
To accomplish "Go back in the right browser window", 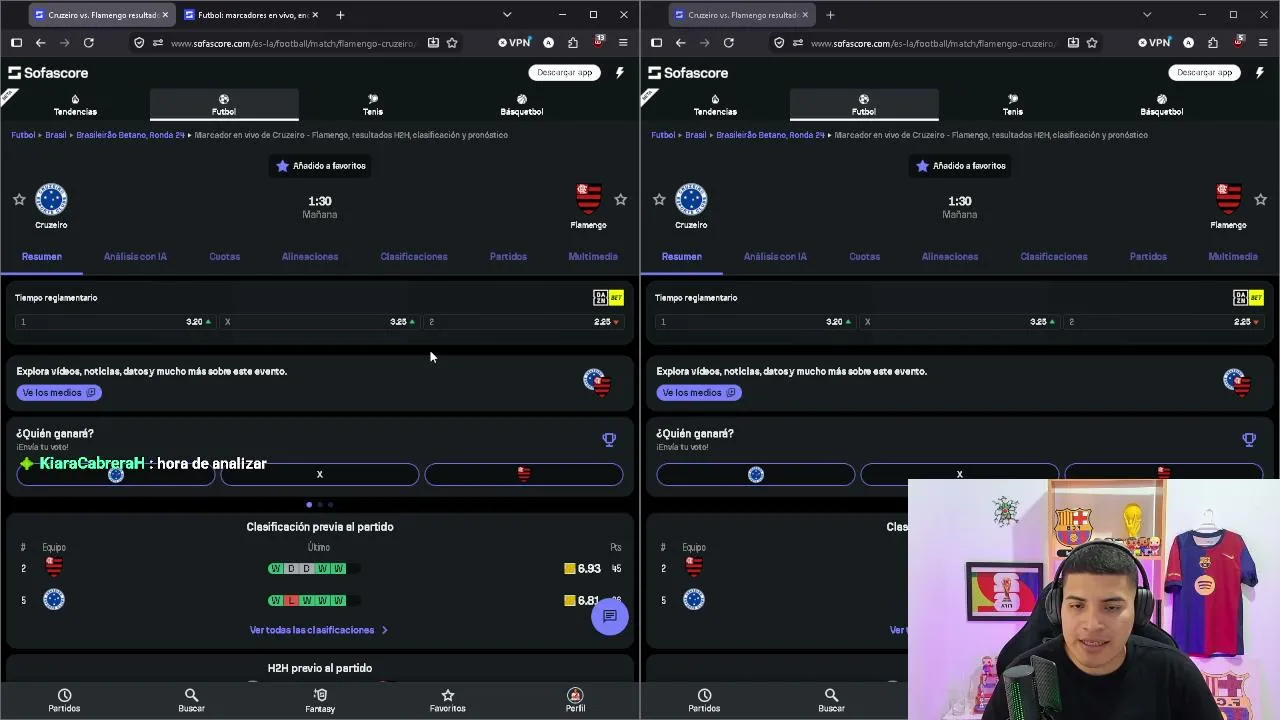I will pos(680,43).
